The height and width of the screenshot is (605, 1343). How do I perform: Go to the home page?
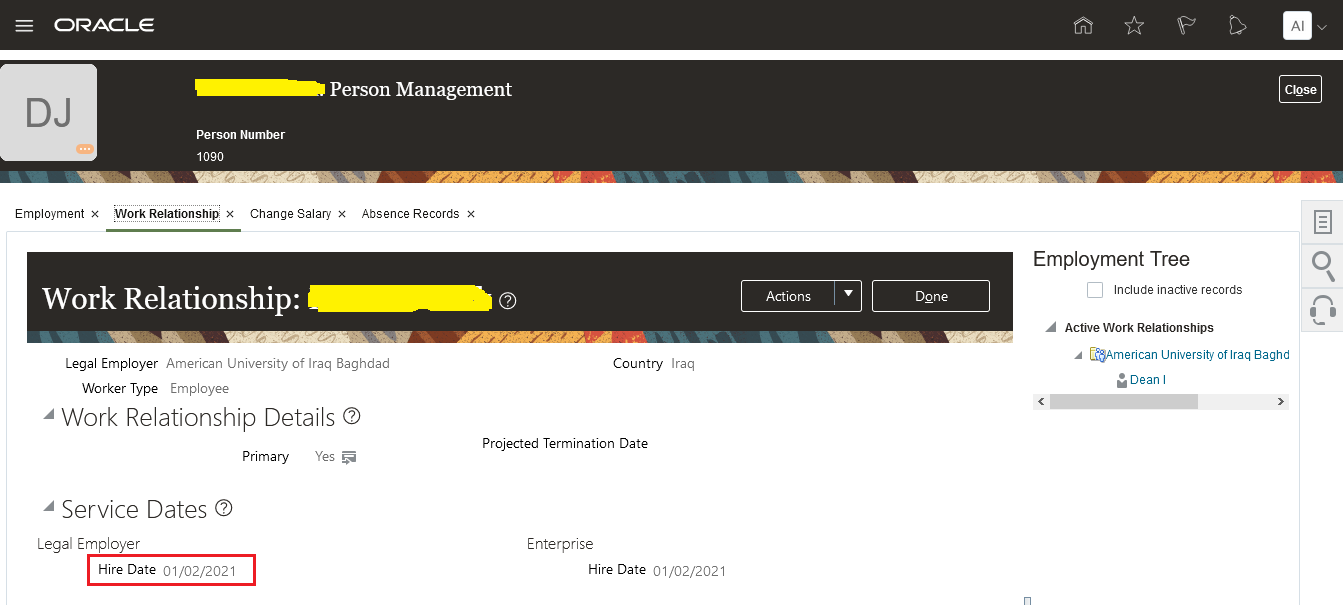click(1083, 25)
